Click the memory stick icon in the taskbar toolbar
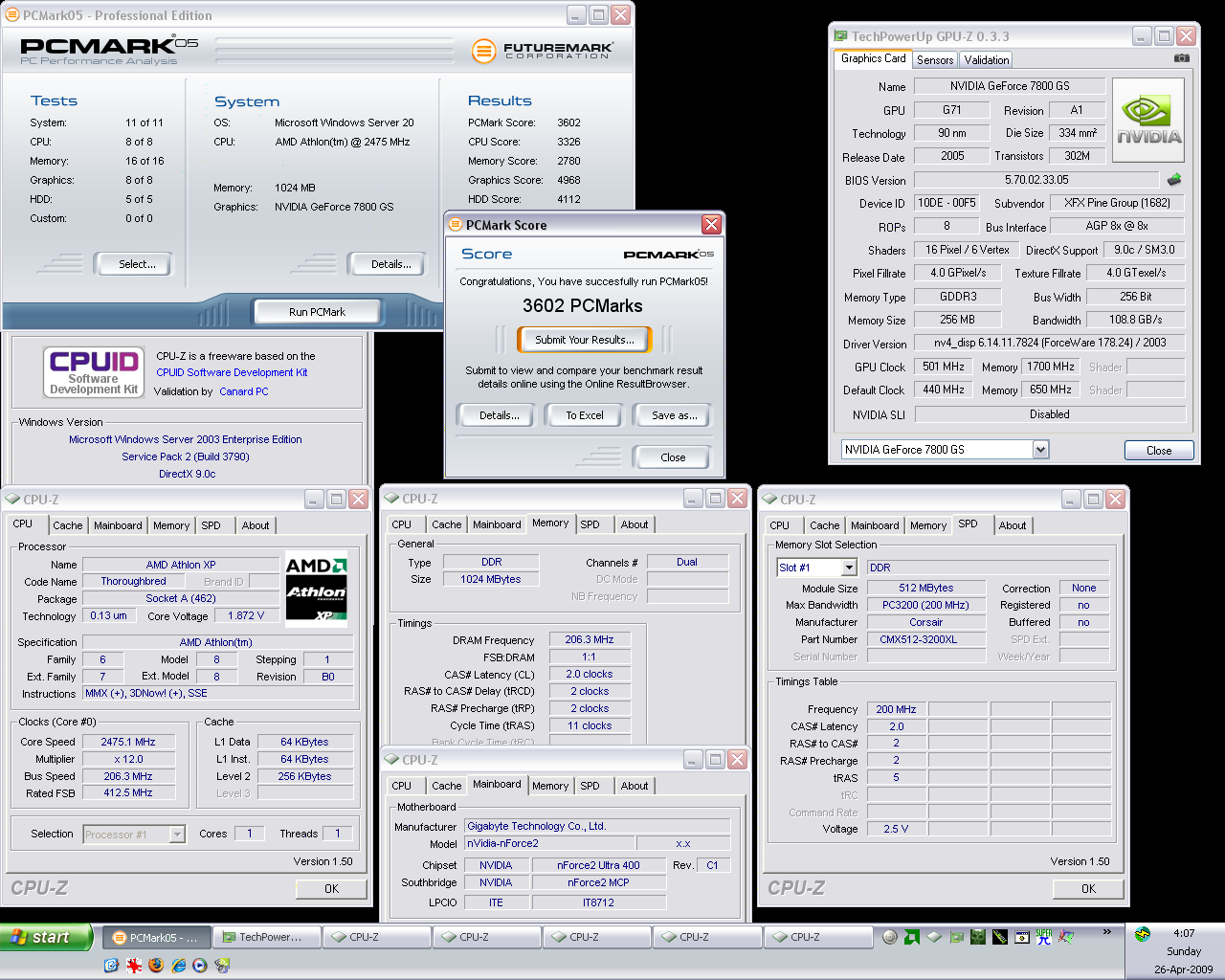This screenshot has width=1225, height=980. pos(1000,937)
